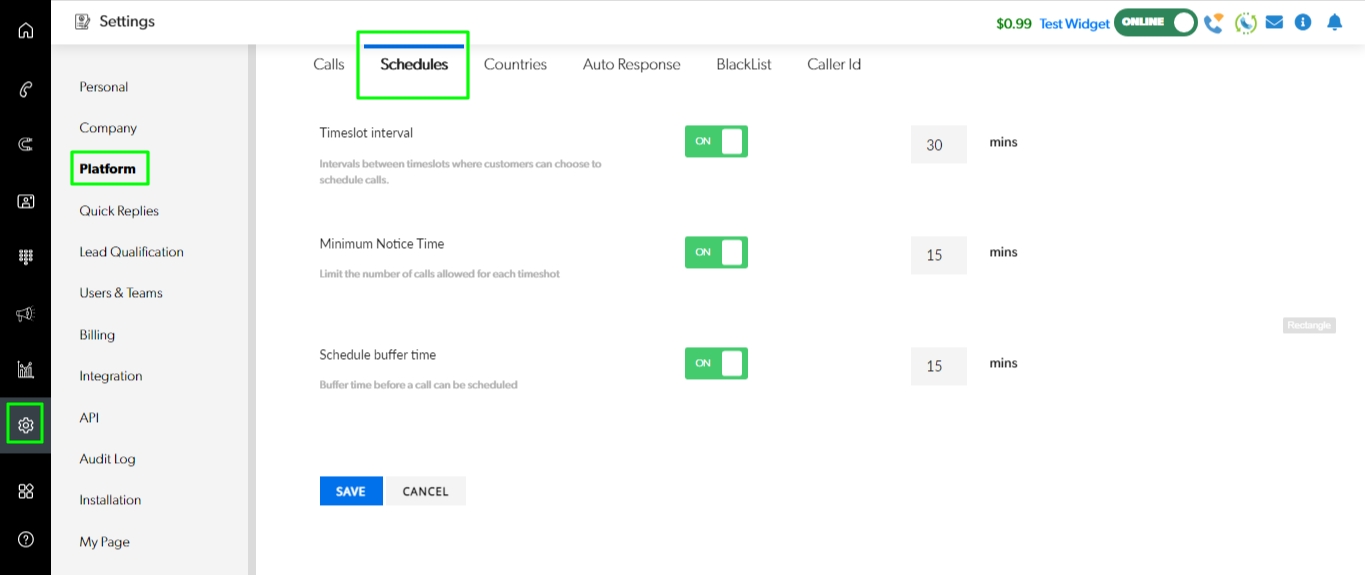
Task: Open the home icon in left sidebar
Action: point(26,30)
